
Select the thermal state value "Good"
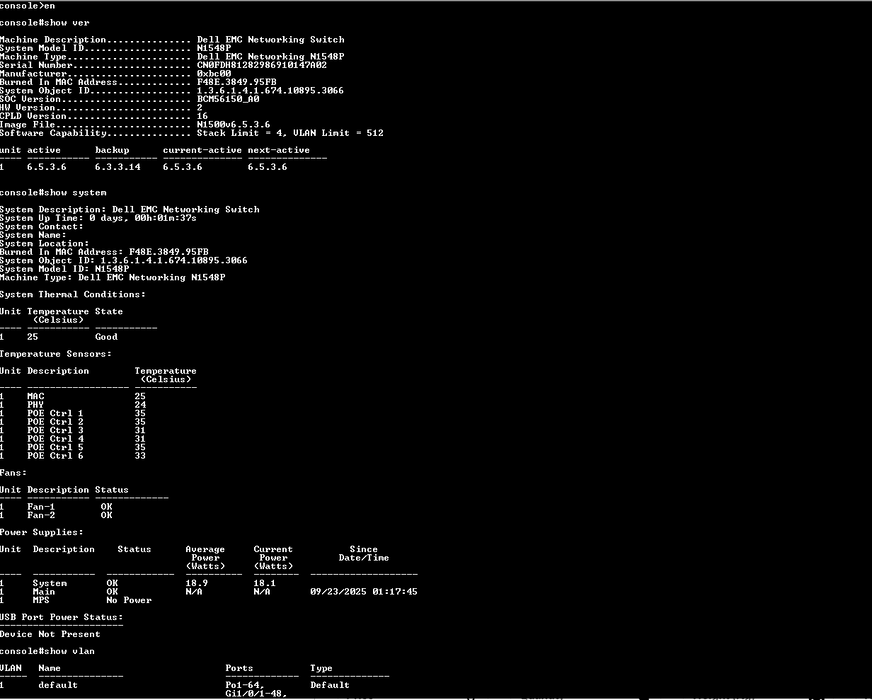pos(106,337)
